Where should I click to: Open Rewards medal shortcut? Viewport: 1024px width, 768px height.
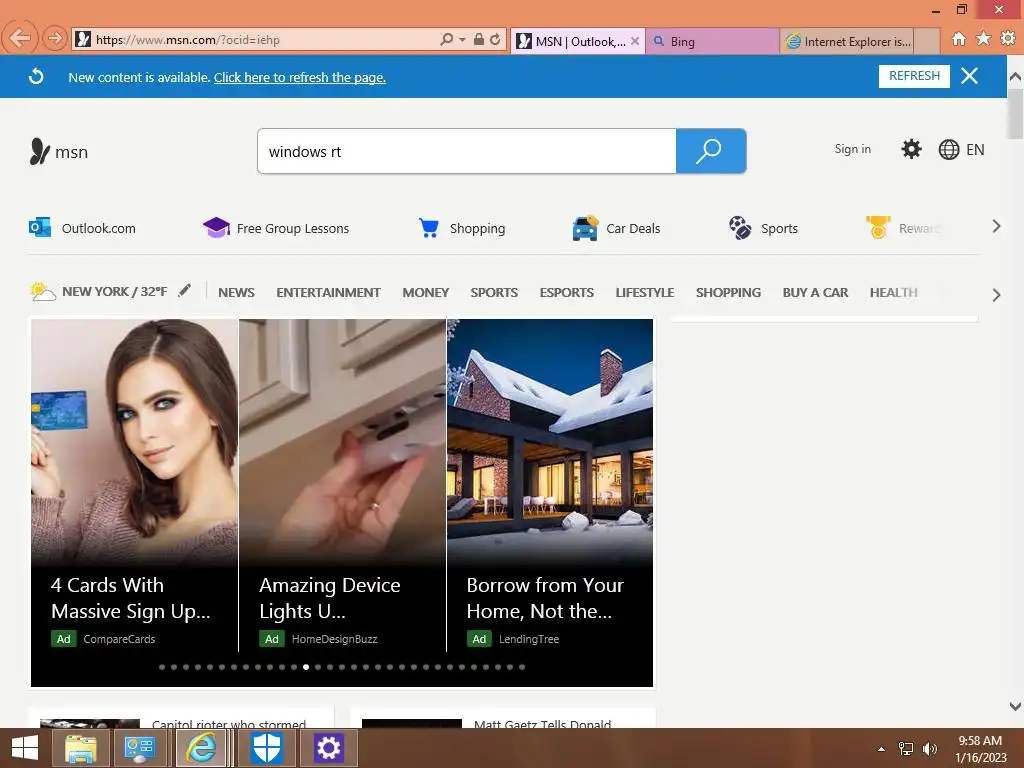903,228
